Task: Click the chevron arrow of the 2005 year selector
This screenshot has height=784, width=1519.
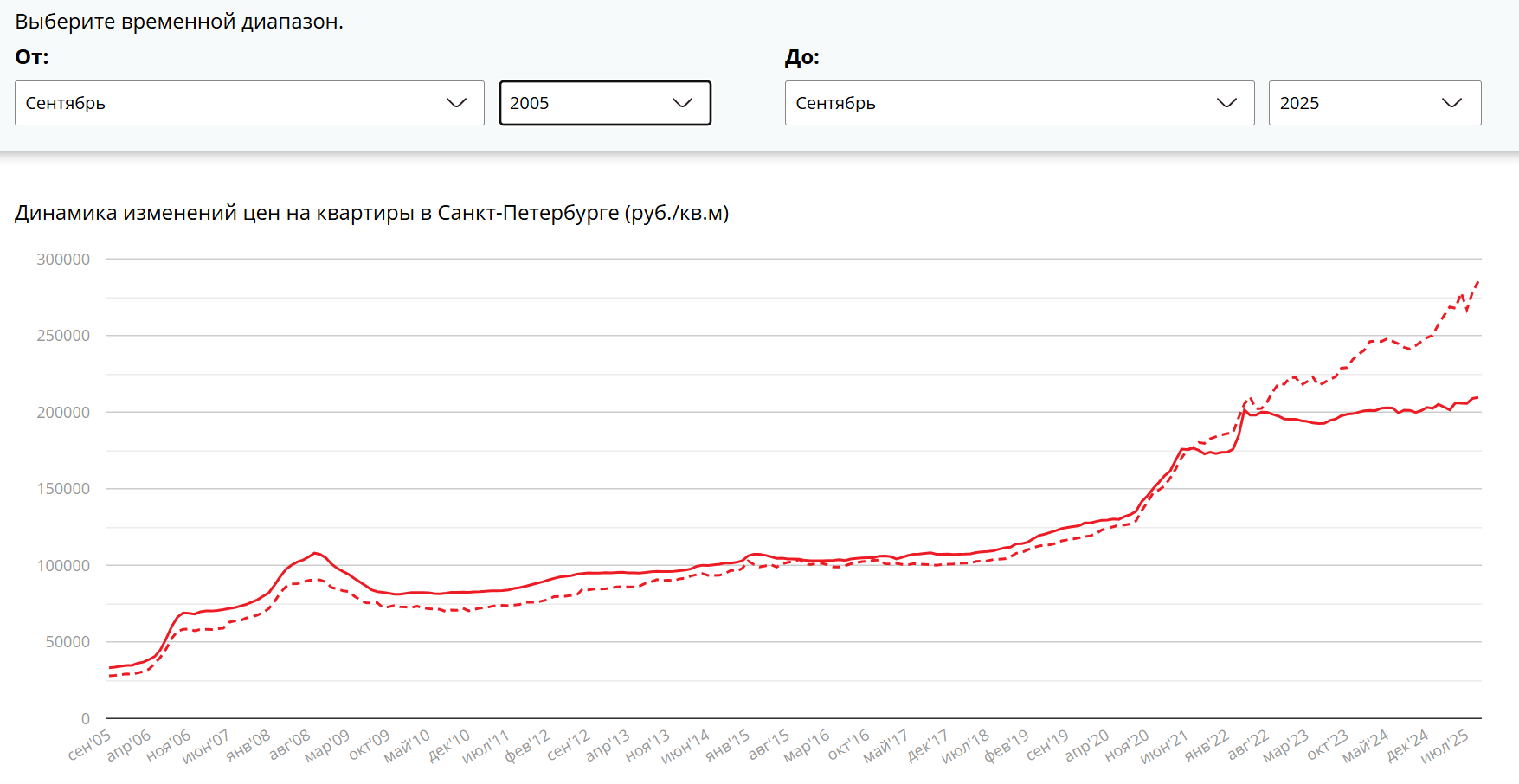Action: (682, 103)
